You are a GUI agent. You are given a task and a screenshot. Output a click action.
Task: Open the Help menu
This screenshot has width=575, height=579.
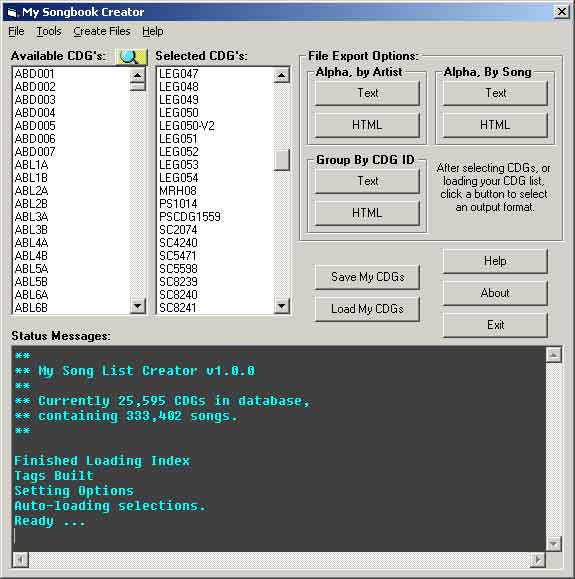[x=153, y=31]
